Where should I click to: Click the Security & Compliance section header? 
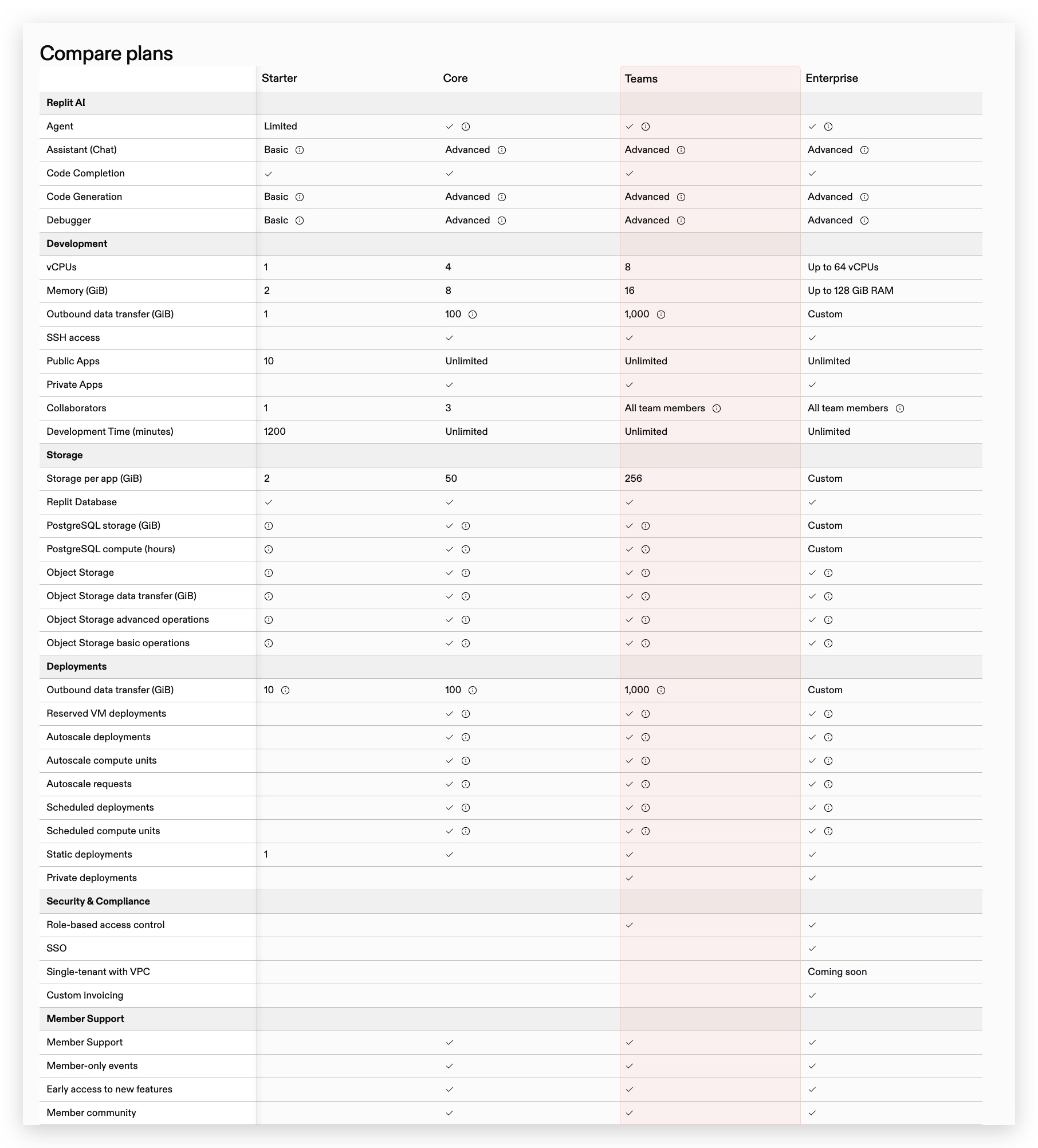pyautogui.click(x=98, y=901)
